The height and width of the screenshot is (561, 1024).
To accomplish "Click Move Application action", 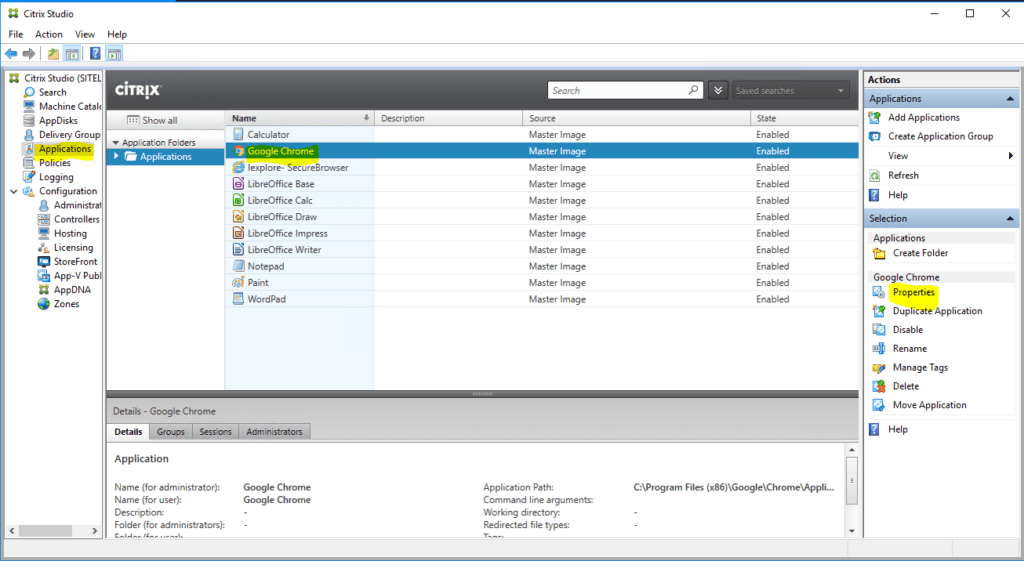I will [x=929, y=405].
